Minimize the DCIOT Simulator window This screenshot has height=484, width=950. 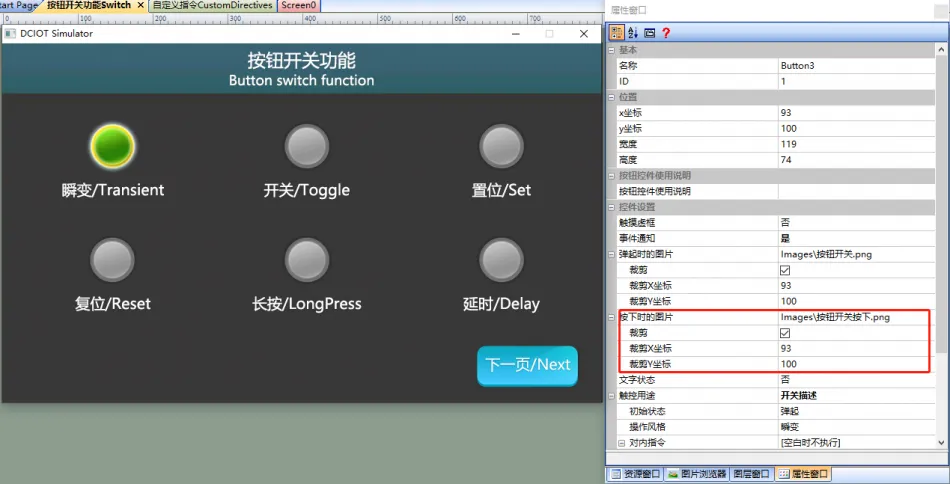pos(516,34)
